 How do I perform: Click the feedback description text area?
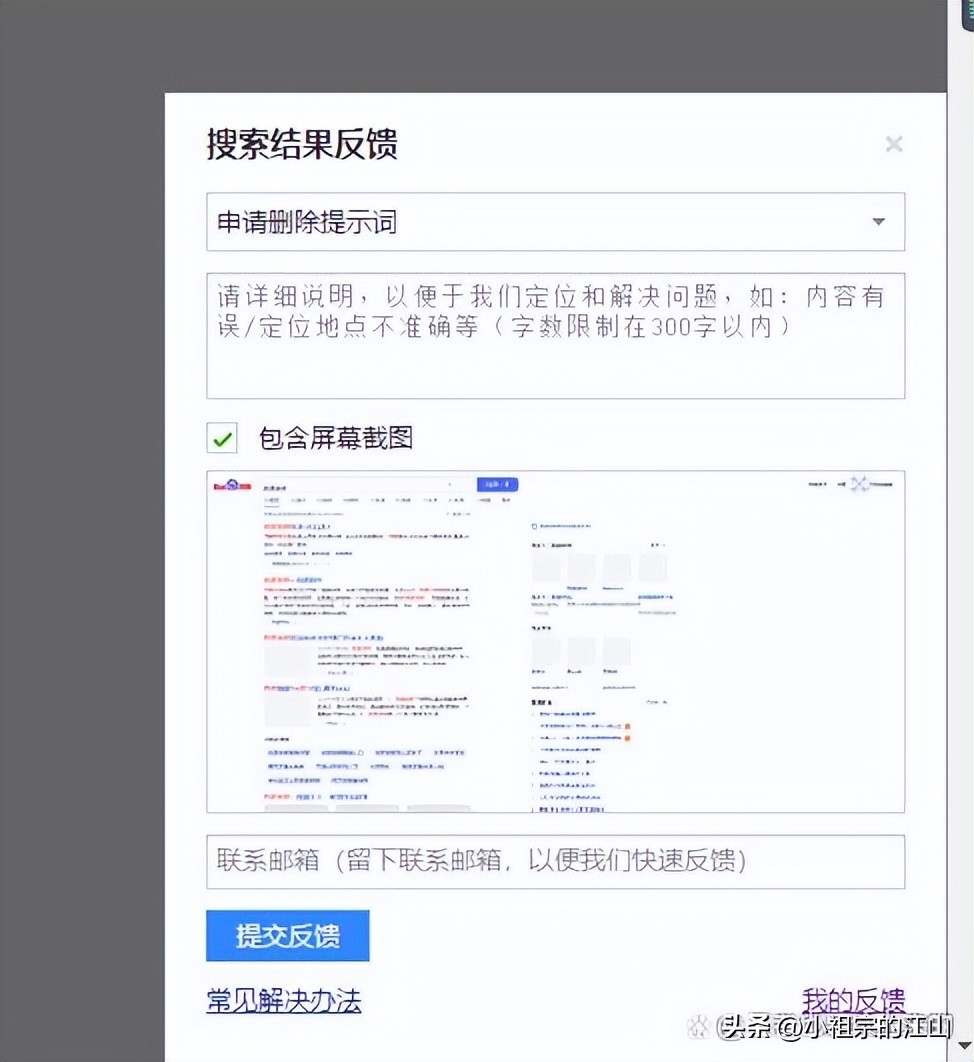click(556, 330)
